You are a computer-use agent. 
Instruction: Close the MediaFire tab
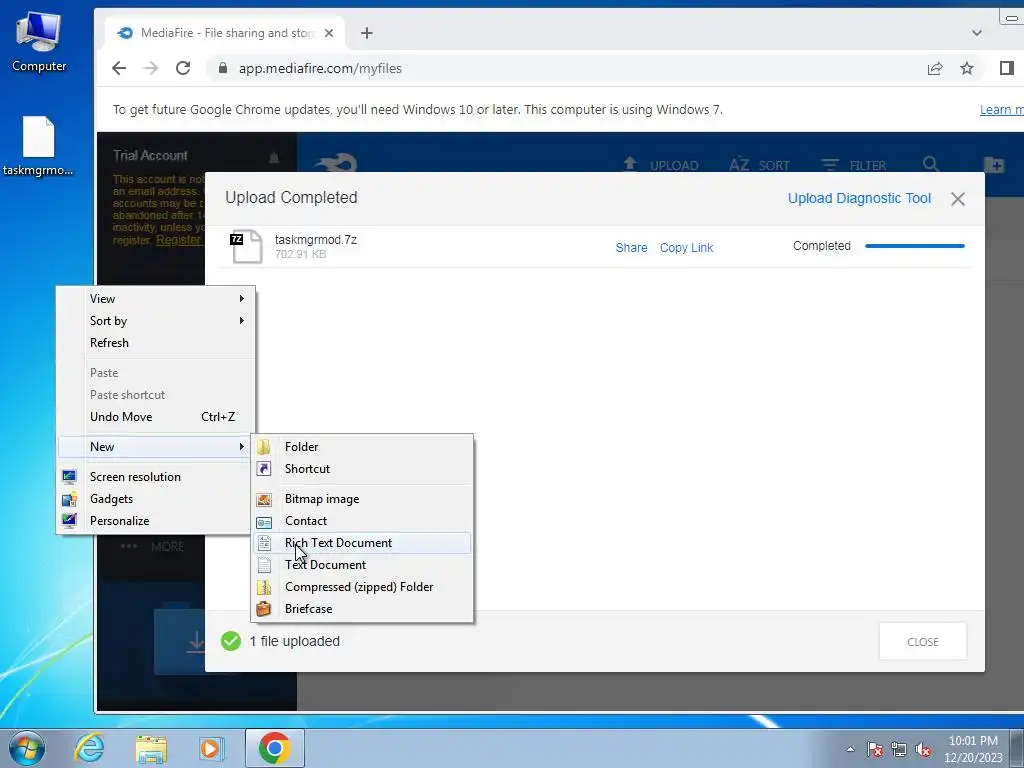(x=329, y=33)
